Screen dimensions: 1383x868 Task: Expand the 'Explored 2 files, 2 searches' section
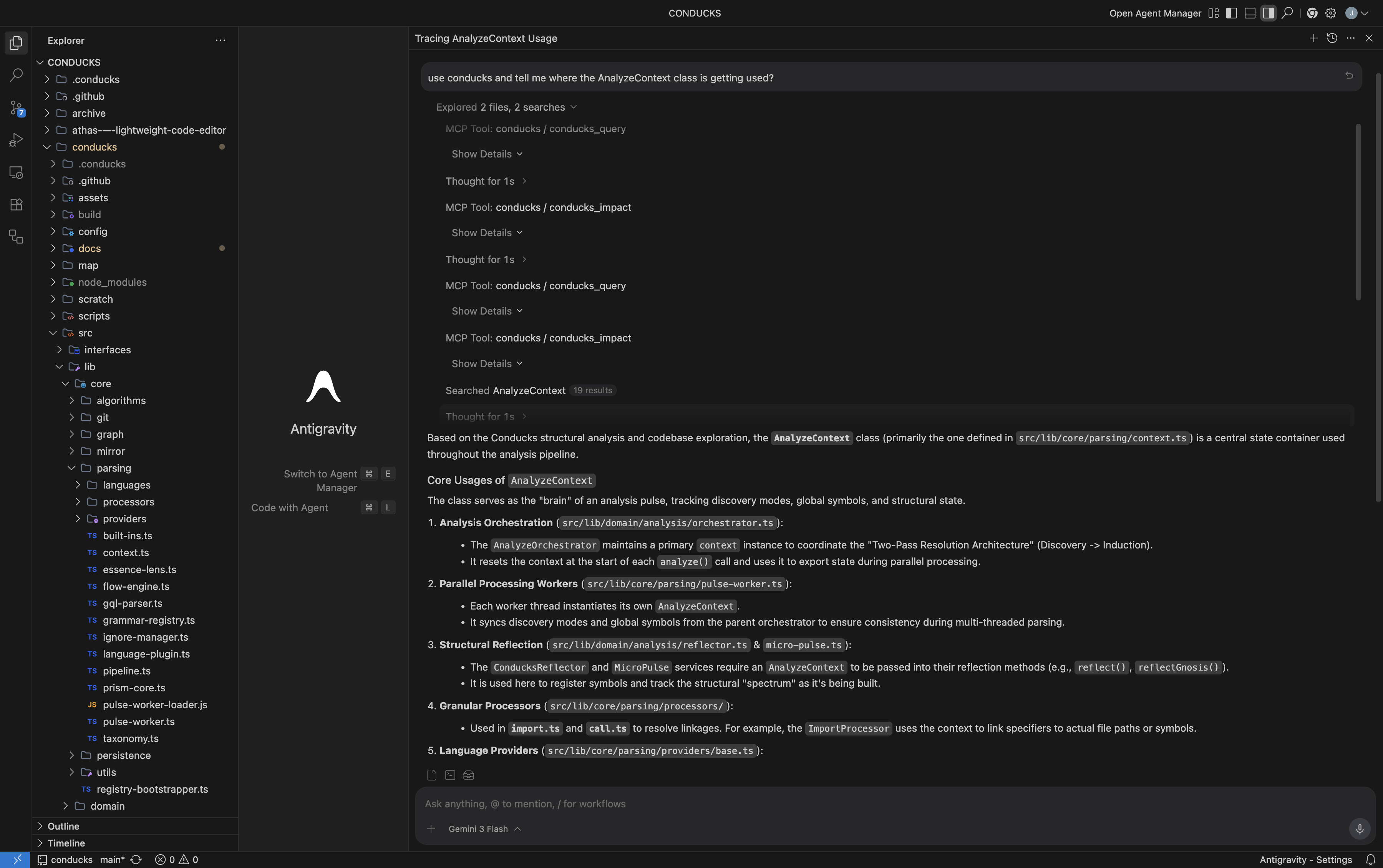506,108
